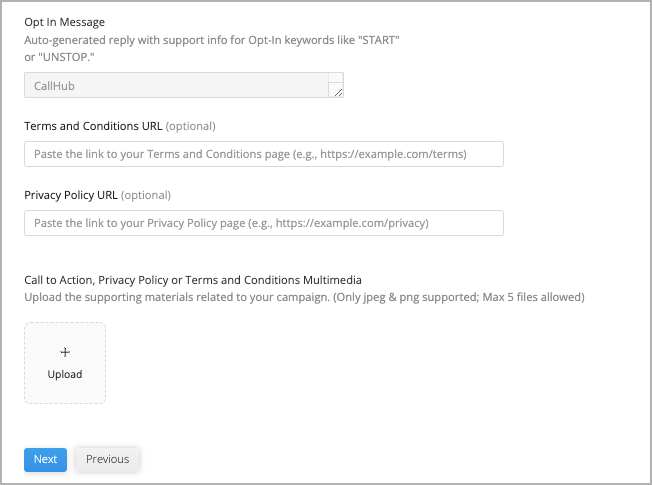Click the Opt-In keywords description text
652x485 pixels.
212,40
